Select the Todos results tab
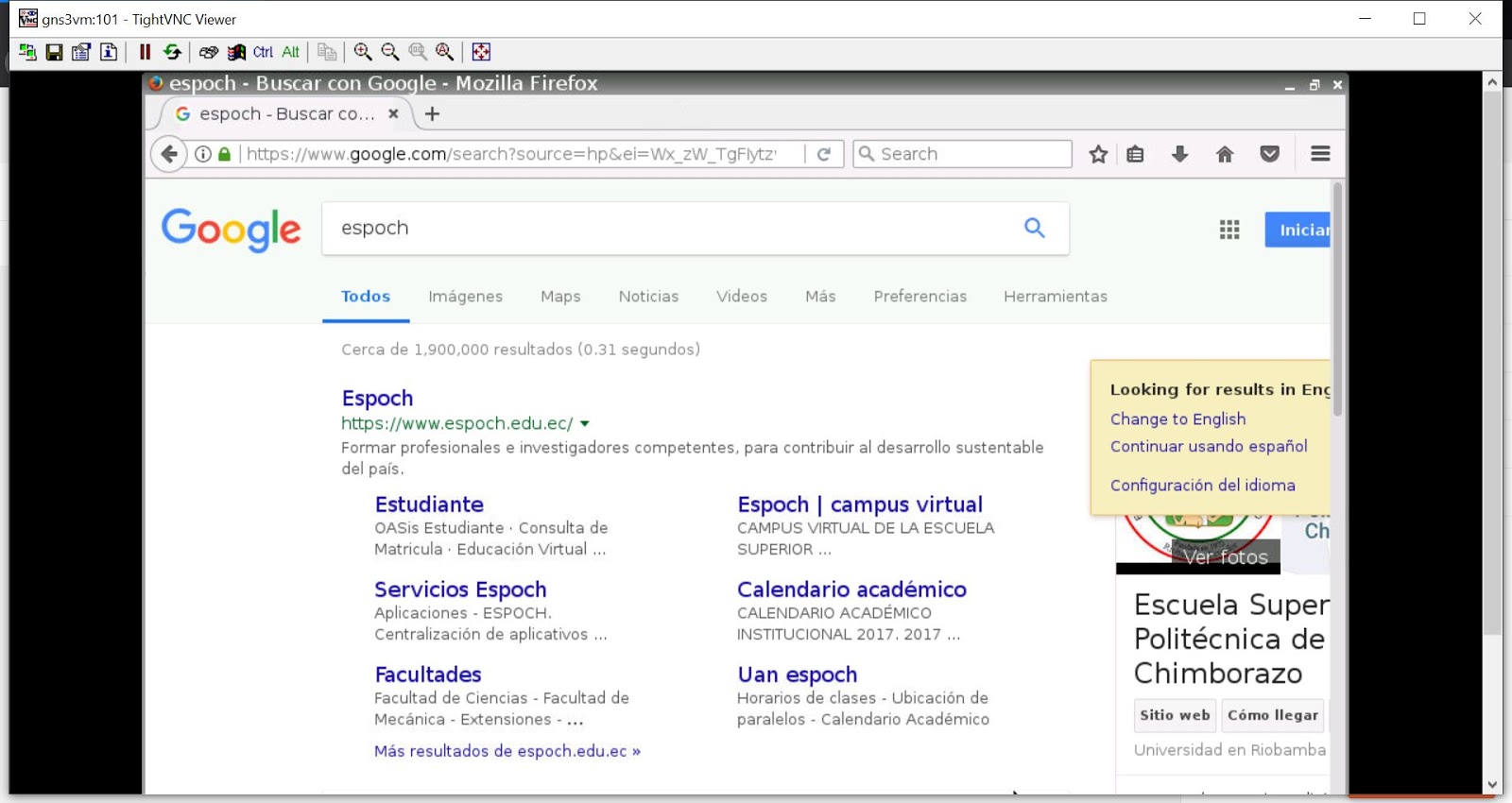Viewport: 1512px width, 803px height. tap(366, 297)
